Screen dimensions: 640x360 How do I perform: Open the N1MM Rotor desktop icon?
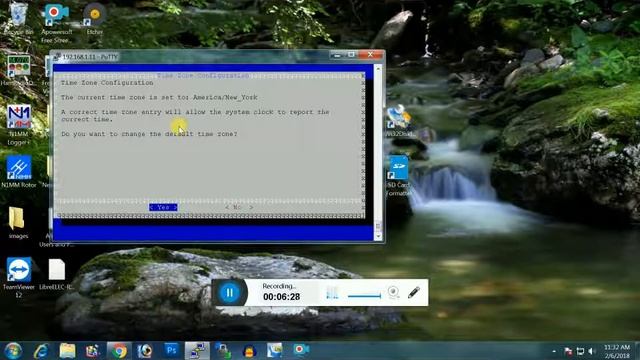(18, 171)
